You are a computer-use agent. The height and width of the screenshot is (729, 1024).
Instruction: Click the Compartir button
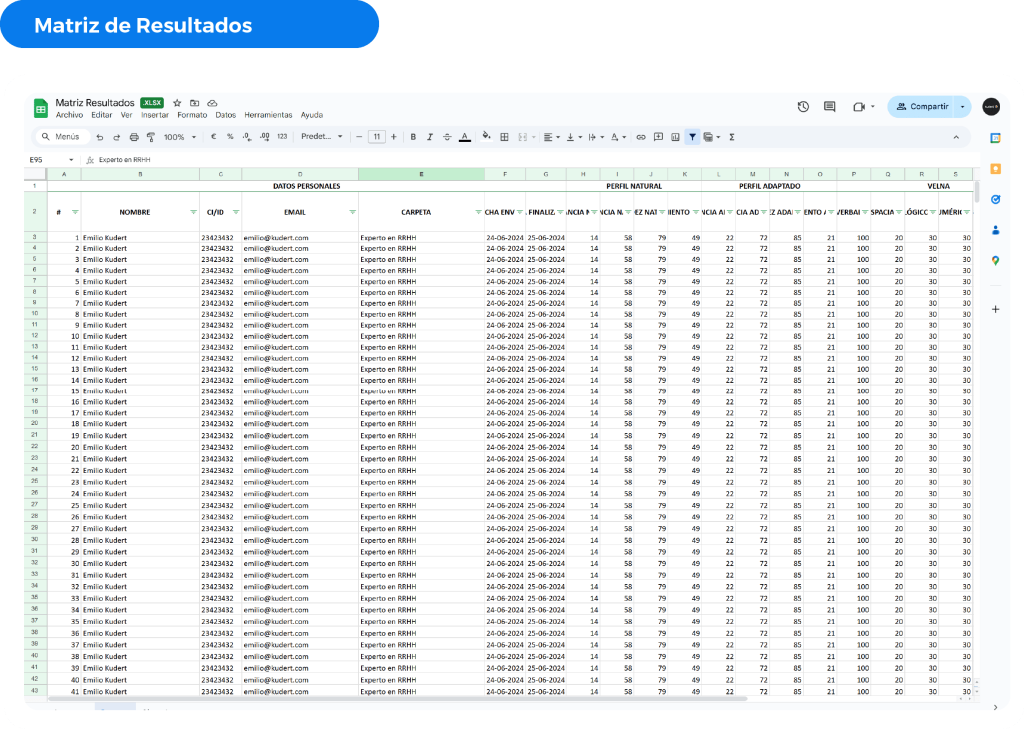click(x=921, y=107)
